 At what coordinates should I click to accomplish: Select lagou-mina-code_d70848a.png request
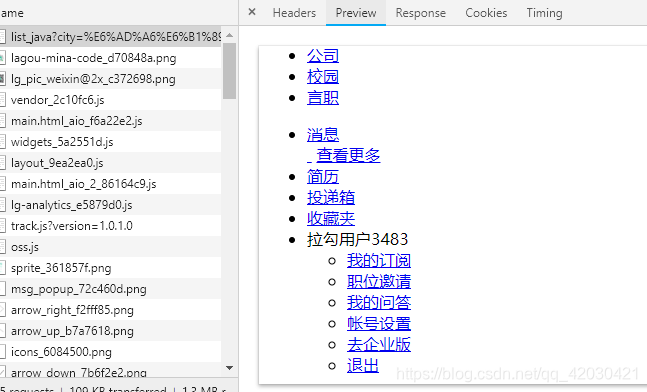pyautogui.click(x=111, y=58)
